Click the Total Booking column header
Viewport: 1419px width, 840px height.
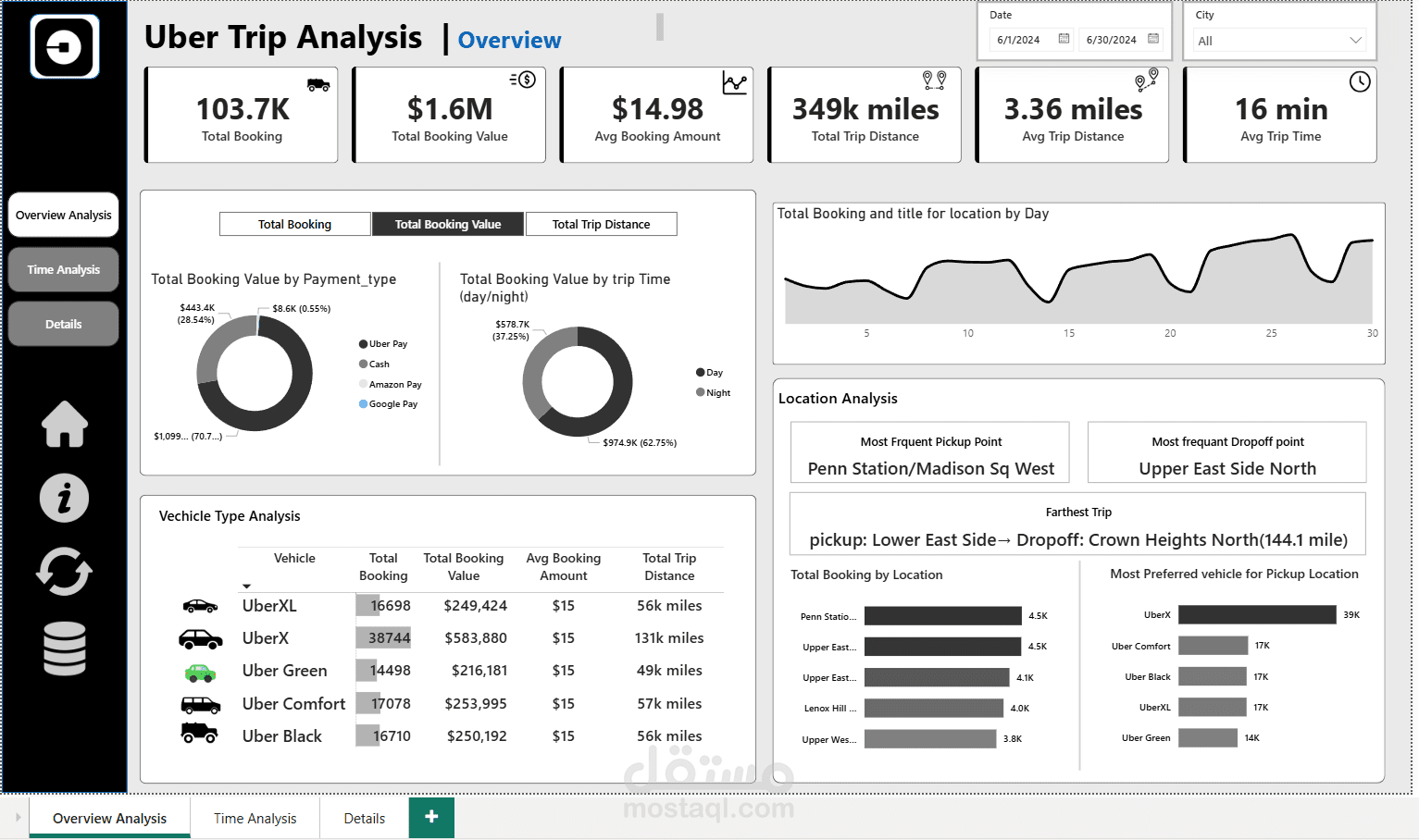[x=383, y=567]
